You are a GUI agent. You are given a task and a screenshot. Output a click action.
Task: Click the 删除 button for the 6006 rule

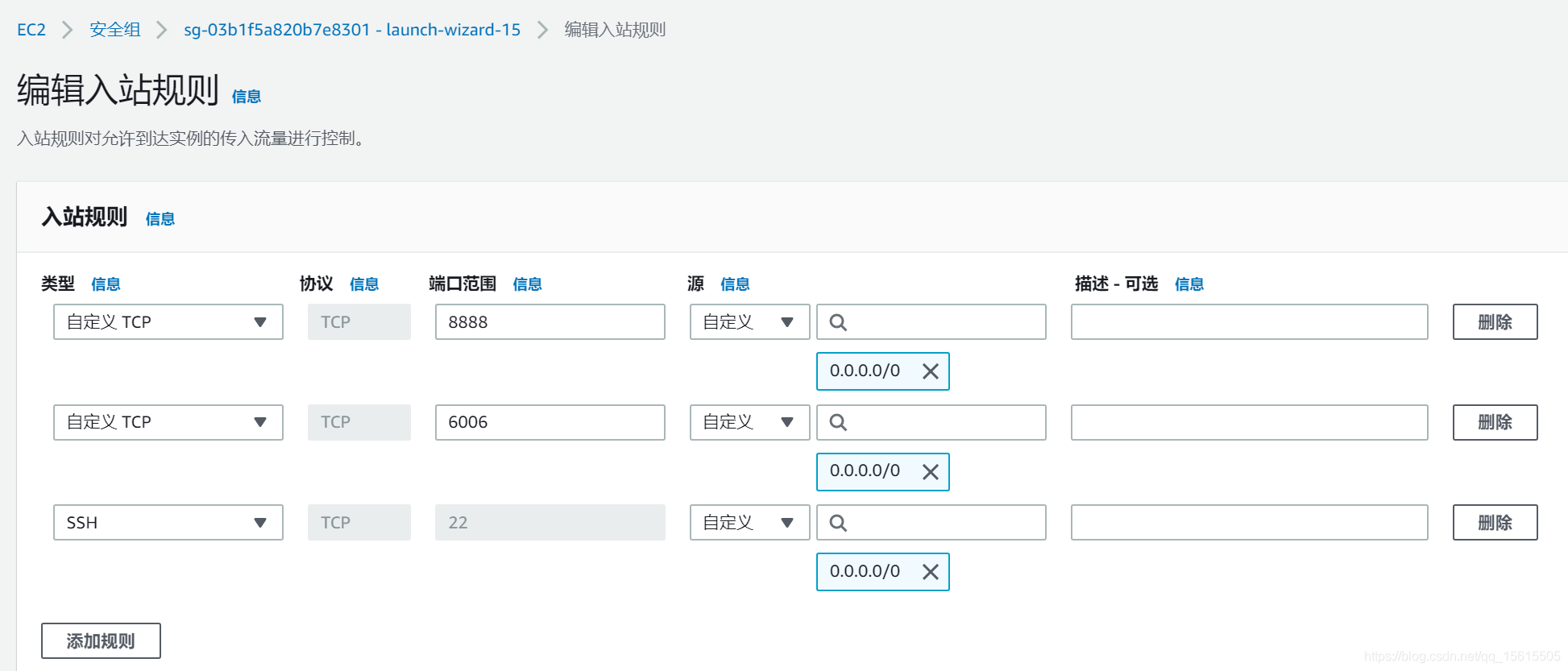(x=1495, y=422)
